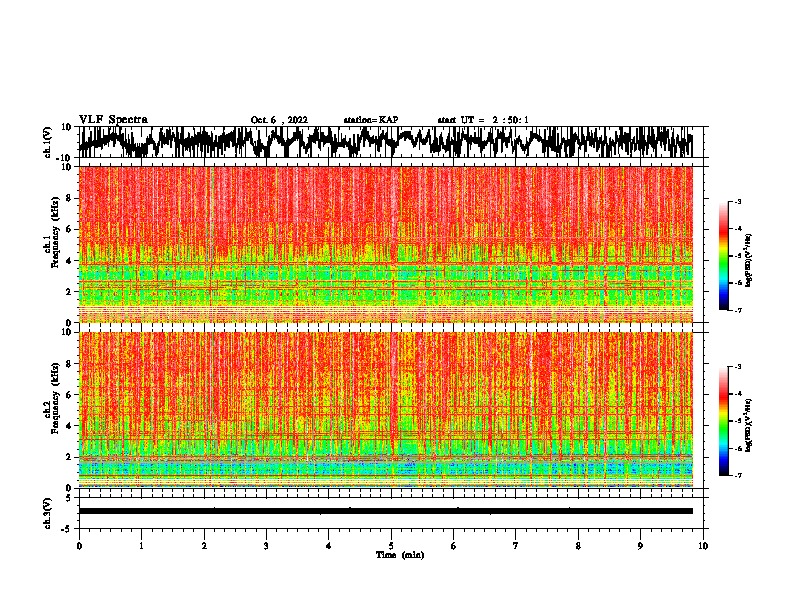Click time tick label '3'
The image size is (792, 612).
click(266, 546)
